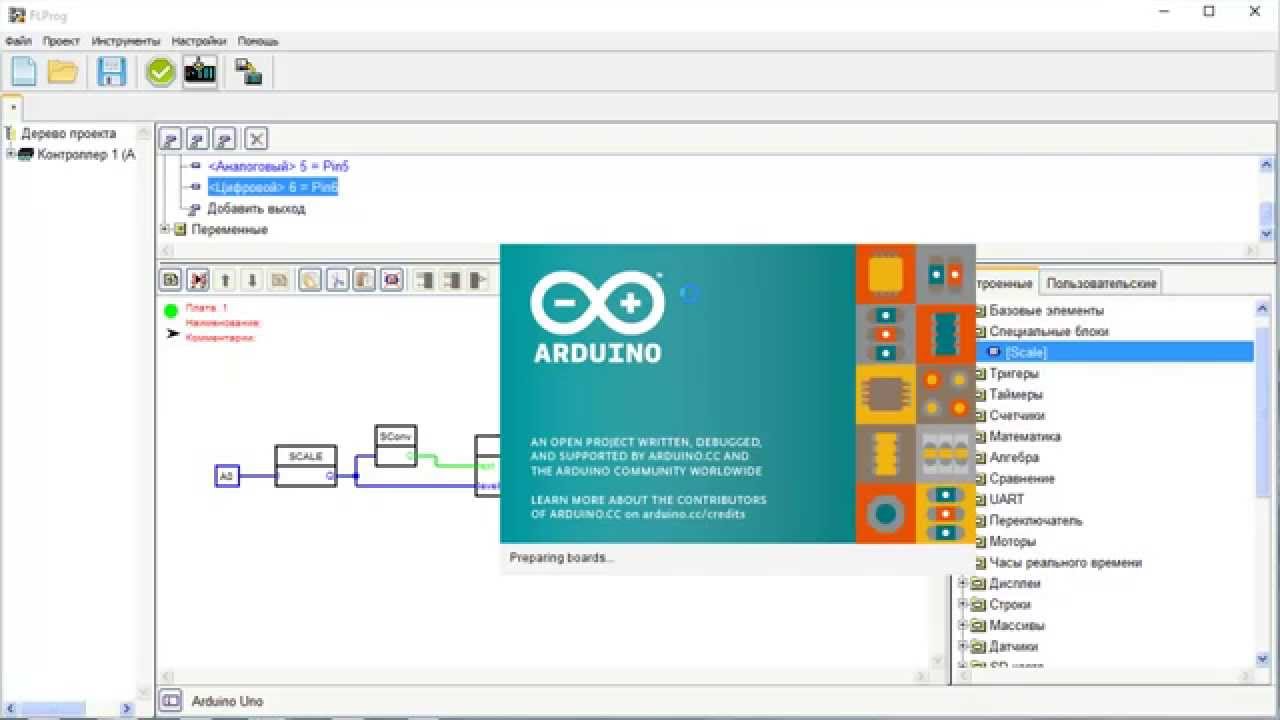Click the SConv block on the diagram
This screenshot has height=720, width=1280.
[396, 446]
